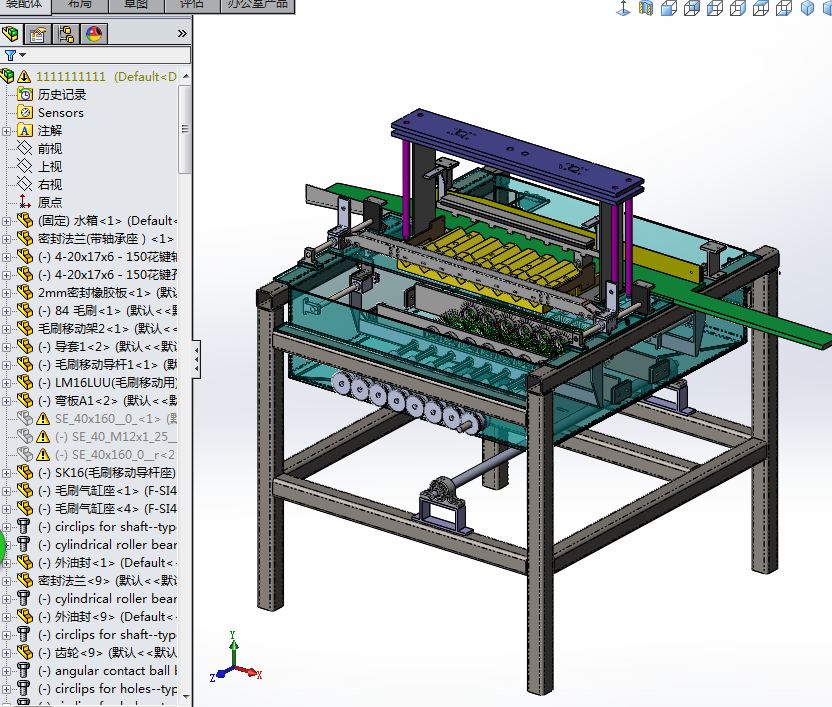Screen dimensions: 832x707
Task: Click the 上视 plane icon
Action: 25,167
